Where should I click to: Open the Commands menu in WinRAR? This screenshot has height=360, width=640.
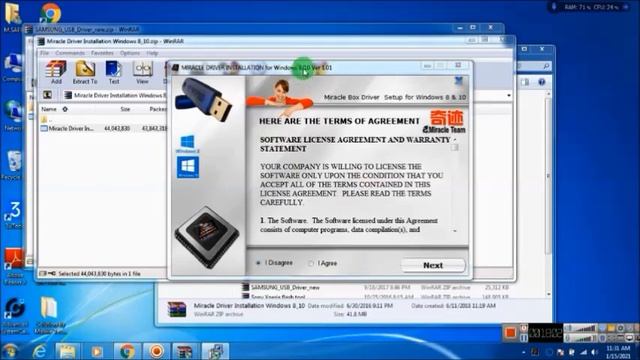click(x=70, y=53)
